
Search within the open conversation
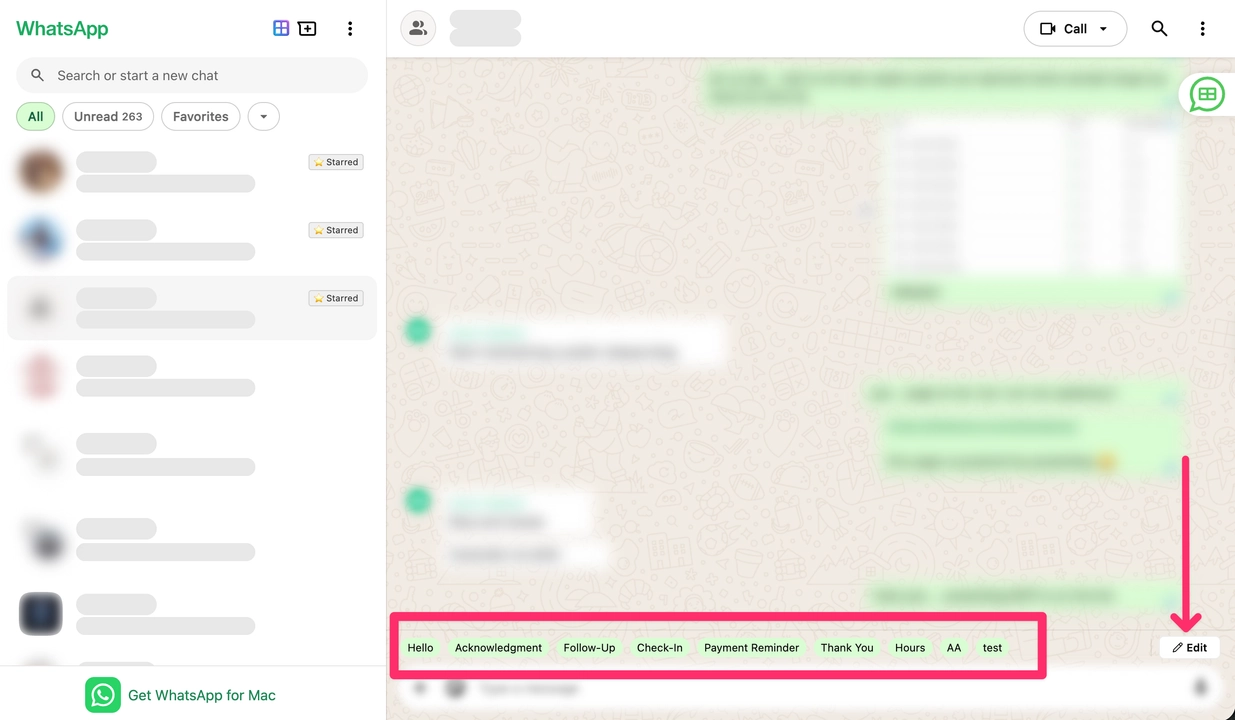[1159, 29]
